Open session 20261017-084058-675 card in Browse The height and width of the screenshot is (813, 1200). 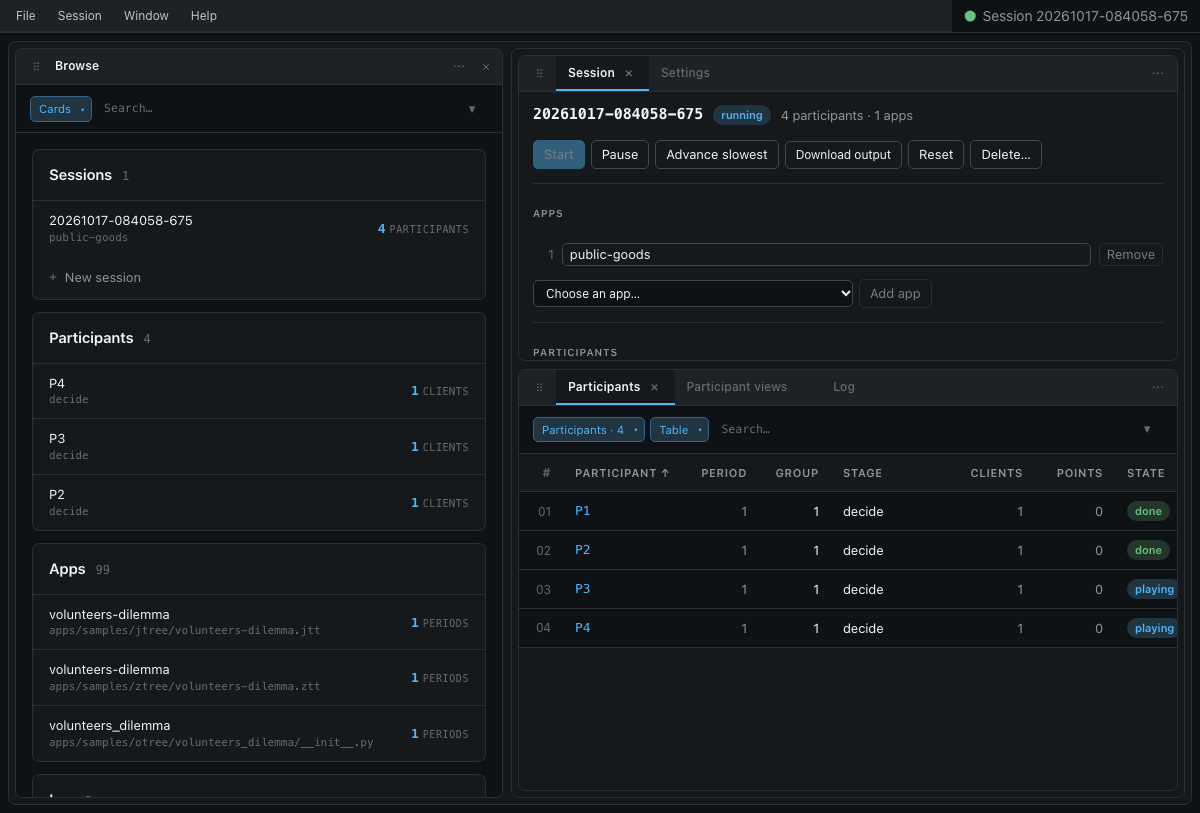[x=259, y=228]
